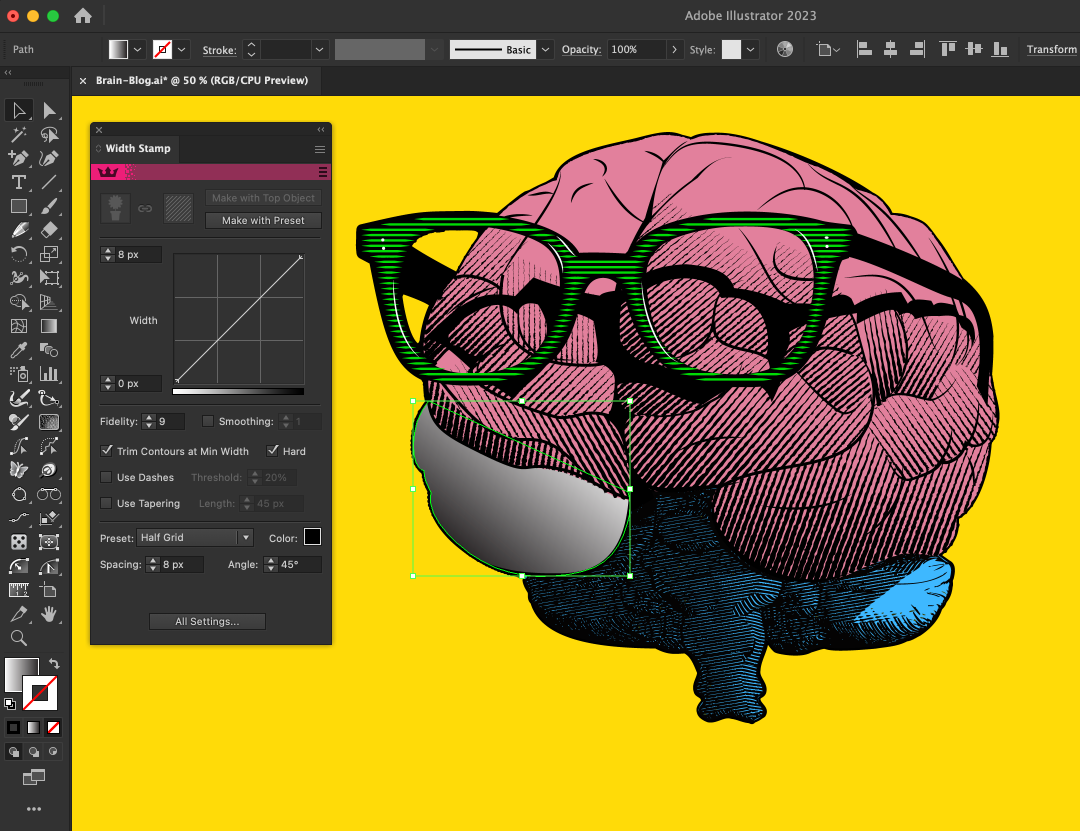
Task: Click Make with Preset button
Action: pos(263,220)
